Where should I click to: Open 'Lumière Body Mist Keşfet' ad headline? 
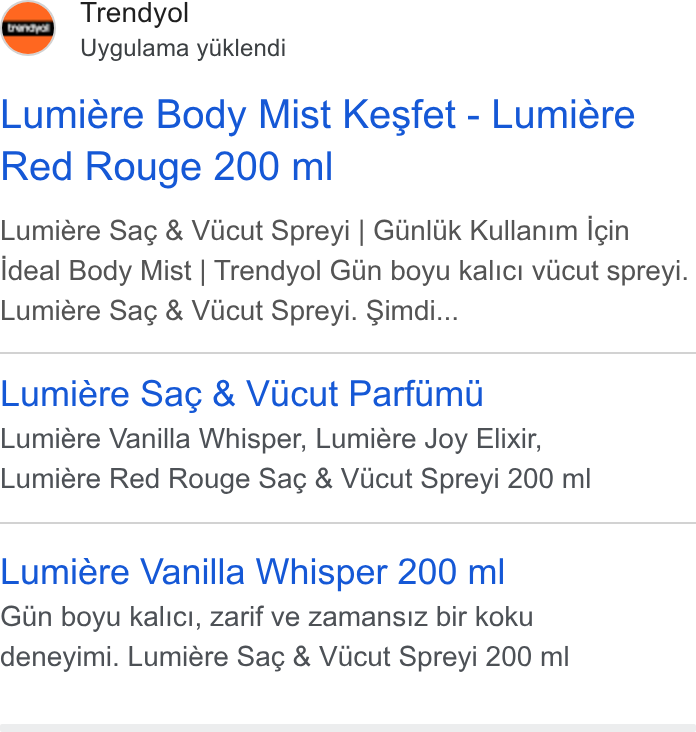tap(228, 115)
